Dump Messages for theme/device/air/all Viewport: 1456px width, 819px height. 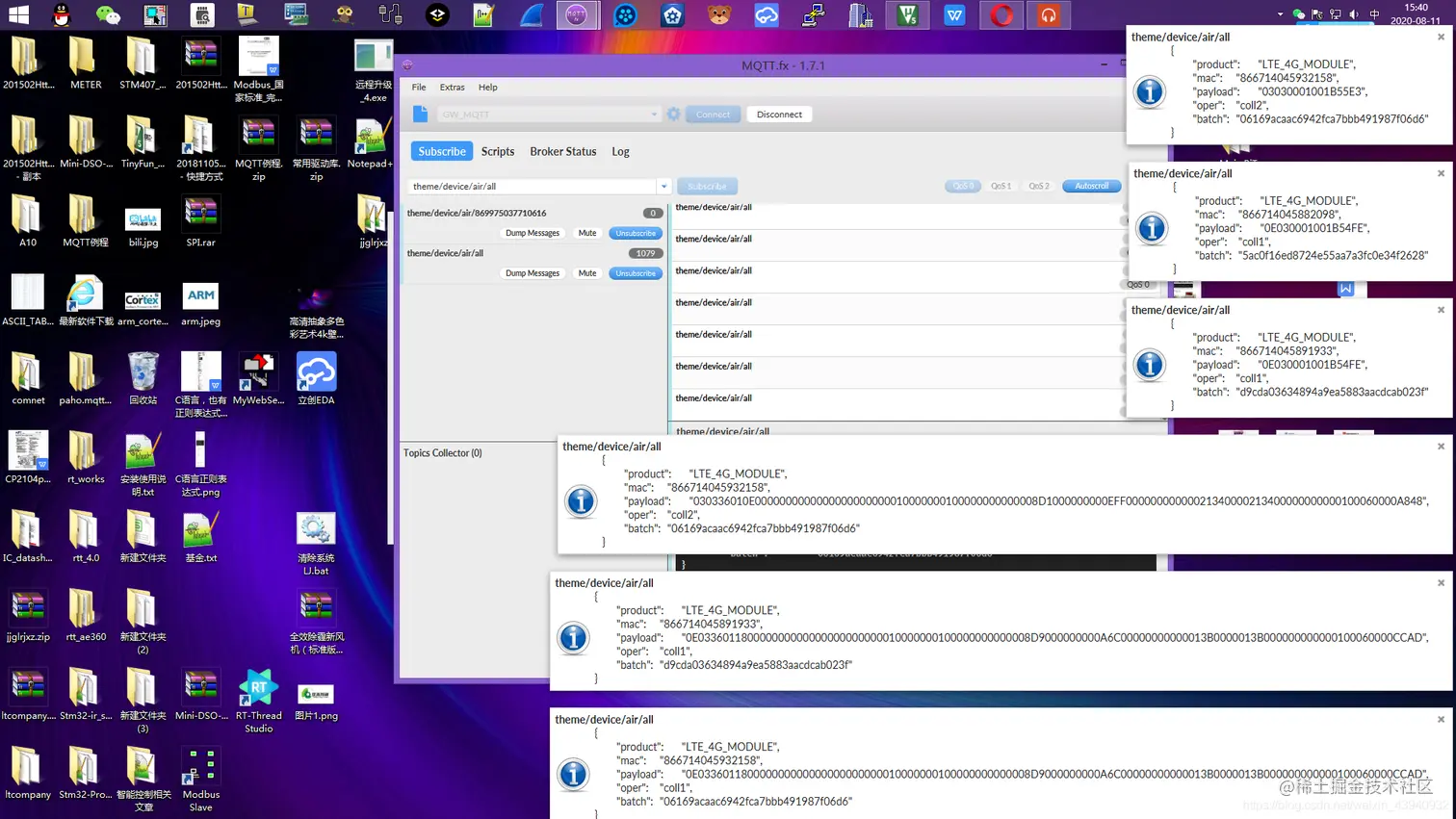pyautogui.click(x=533, y=273)
